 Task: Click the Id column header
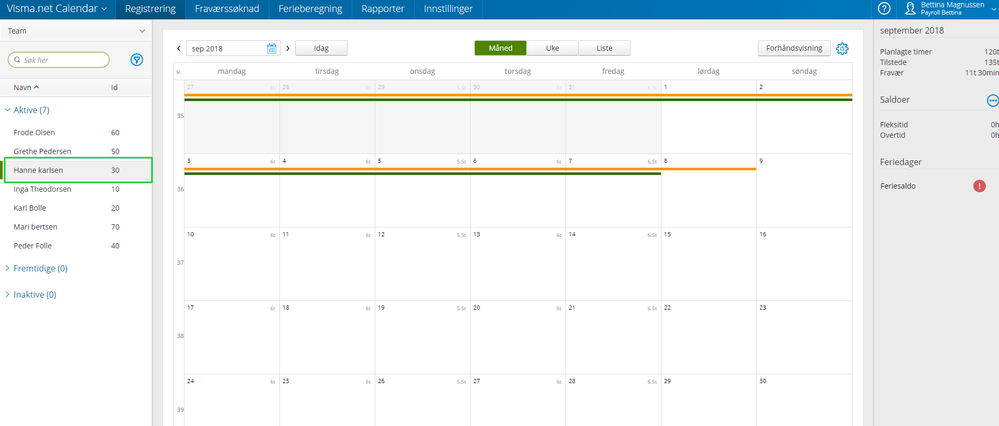(114, 88)
